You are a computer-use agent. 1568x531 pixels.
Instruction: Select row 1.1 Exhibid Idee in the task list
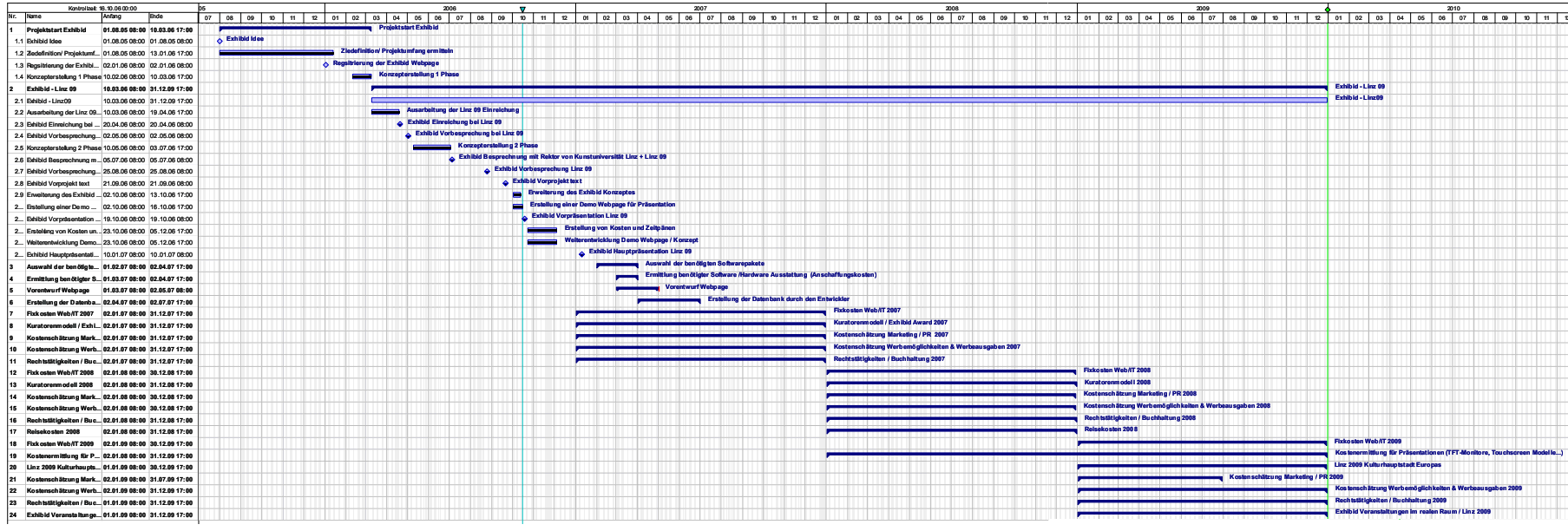tap(101, 41)
